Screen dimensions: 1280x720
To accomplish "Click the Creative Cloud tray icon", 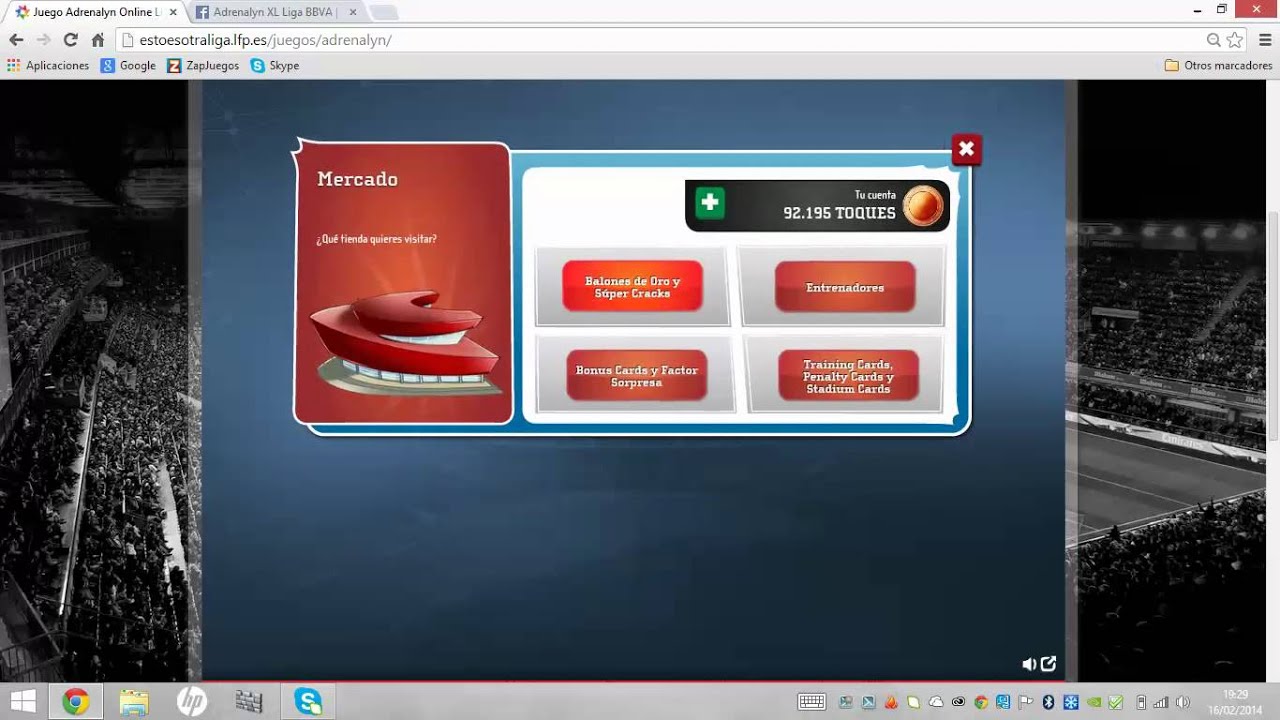I will tap(959, 702).
